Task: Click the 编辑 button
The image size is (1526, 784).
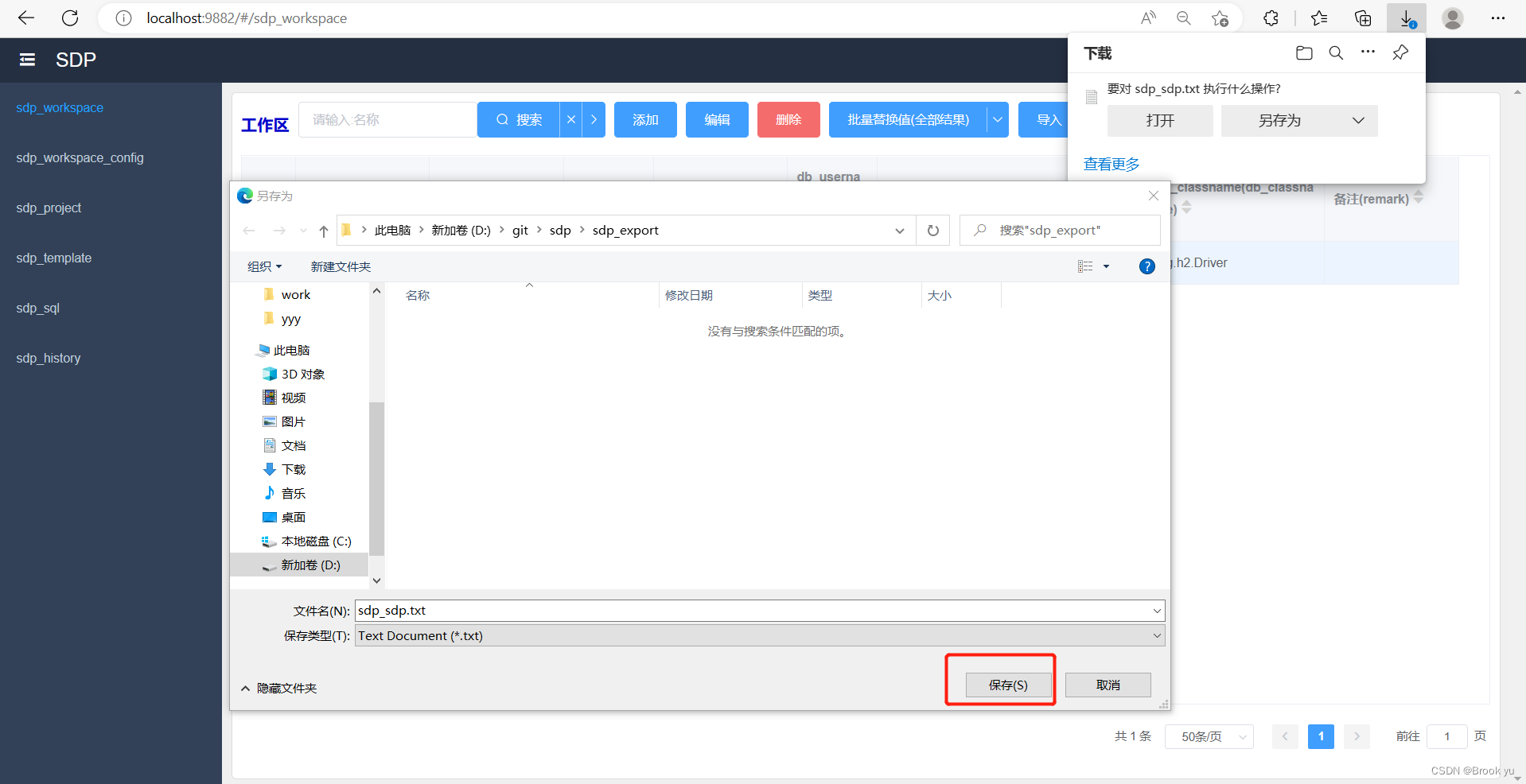Action: tap(717, 119)
